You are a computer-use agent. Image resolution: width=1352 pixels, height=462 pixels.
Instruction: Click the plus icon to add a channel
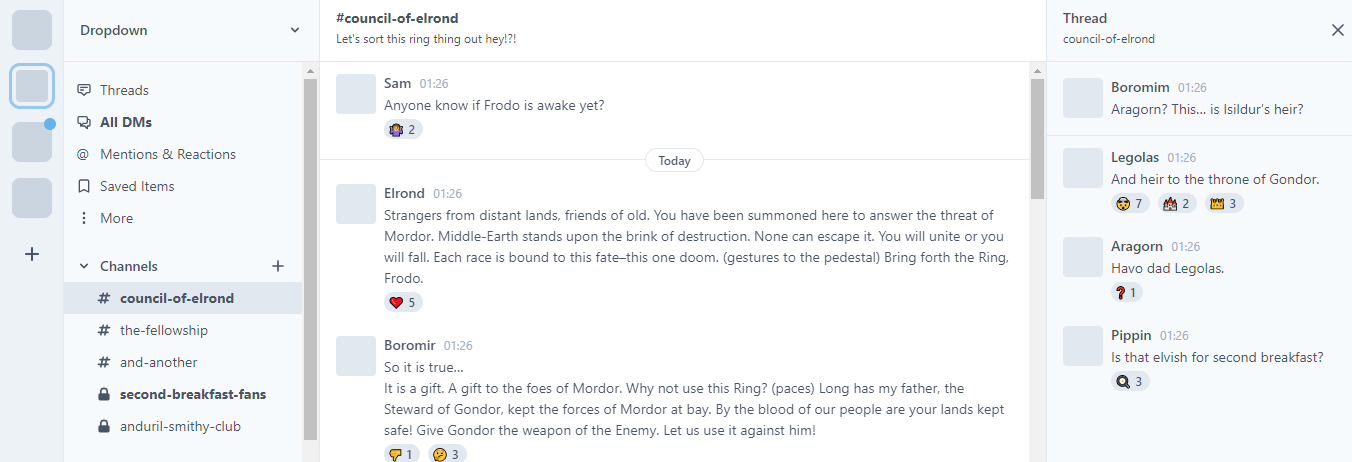click(278, 266)
